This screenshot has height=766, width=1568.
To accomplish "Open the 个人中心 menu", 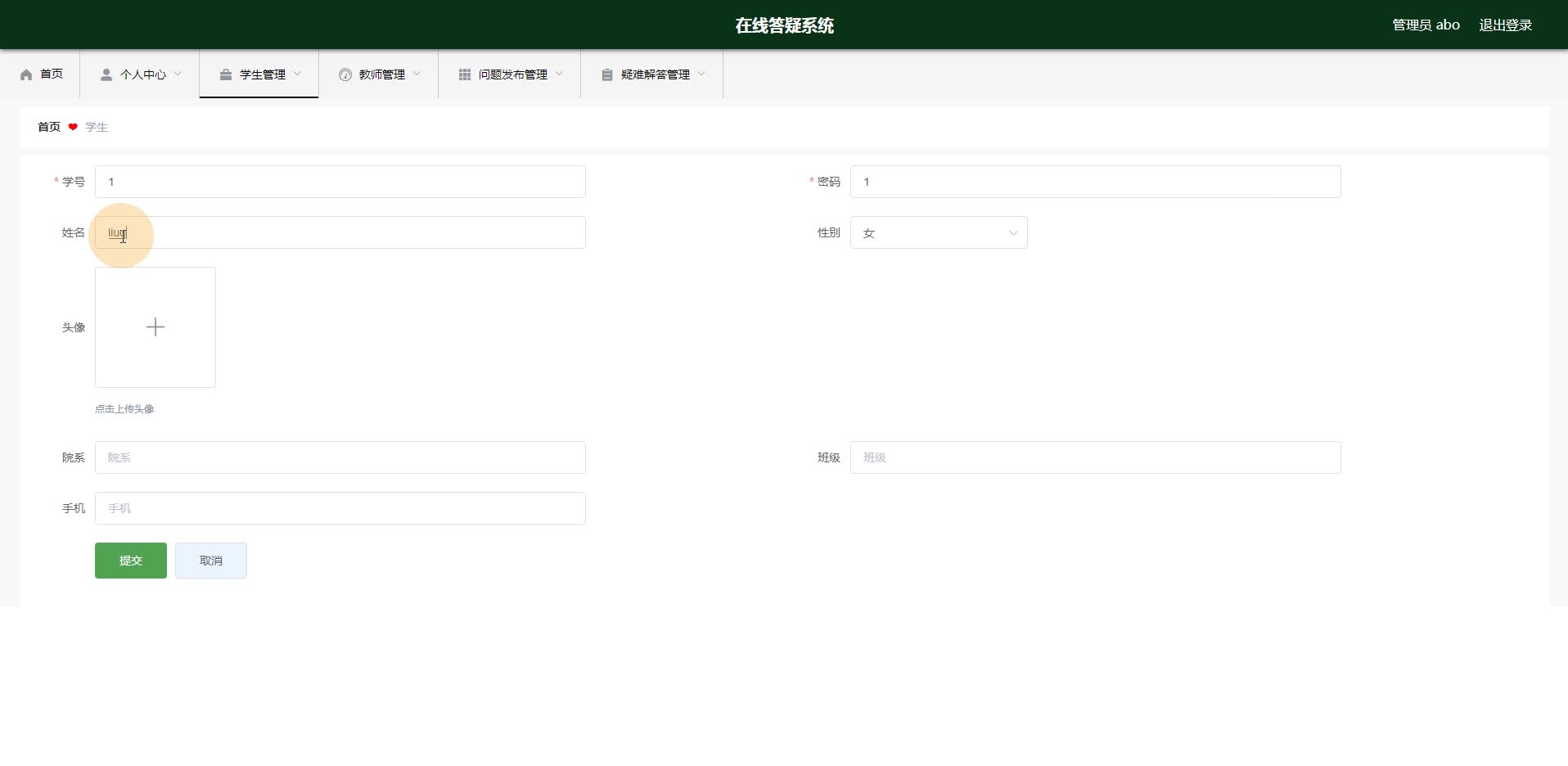I will coord(140,74).
